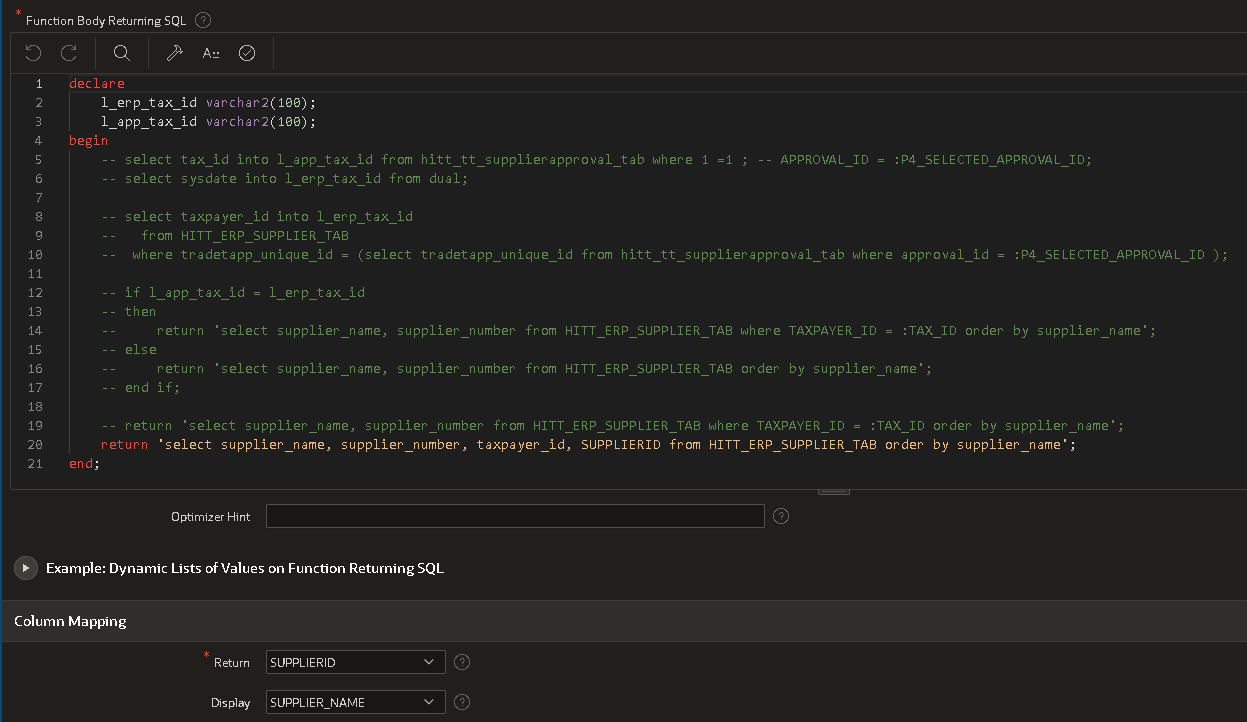This screenshot has height=722, width=1247.
Task: Show help for Display column mapping
Action: tap(462, 702)
